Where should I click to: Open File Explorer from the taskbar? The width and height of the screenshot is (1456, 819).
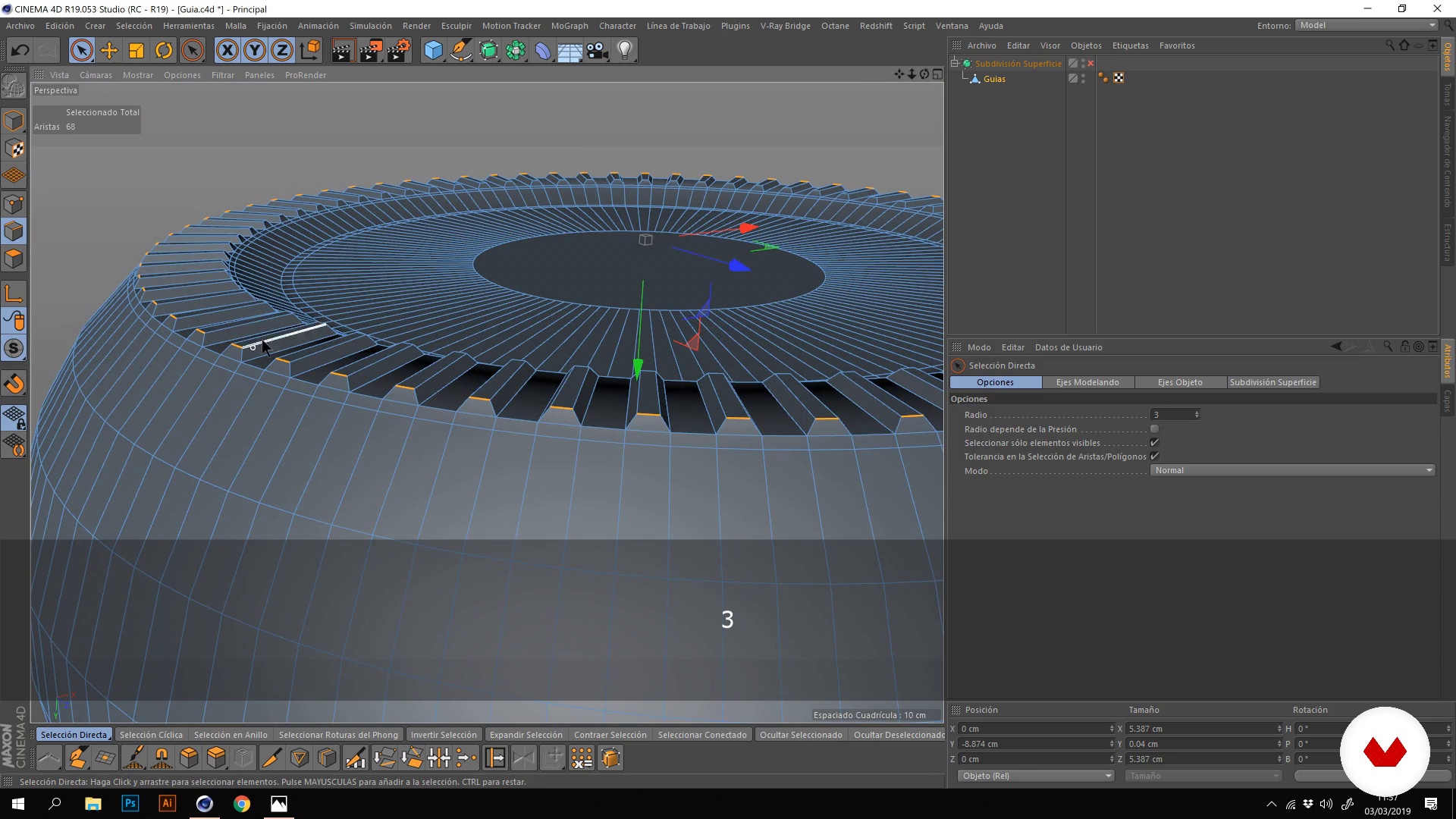[x=93, y=804]
